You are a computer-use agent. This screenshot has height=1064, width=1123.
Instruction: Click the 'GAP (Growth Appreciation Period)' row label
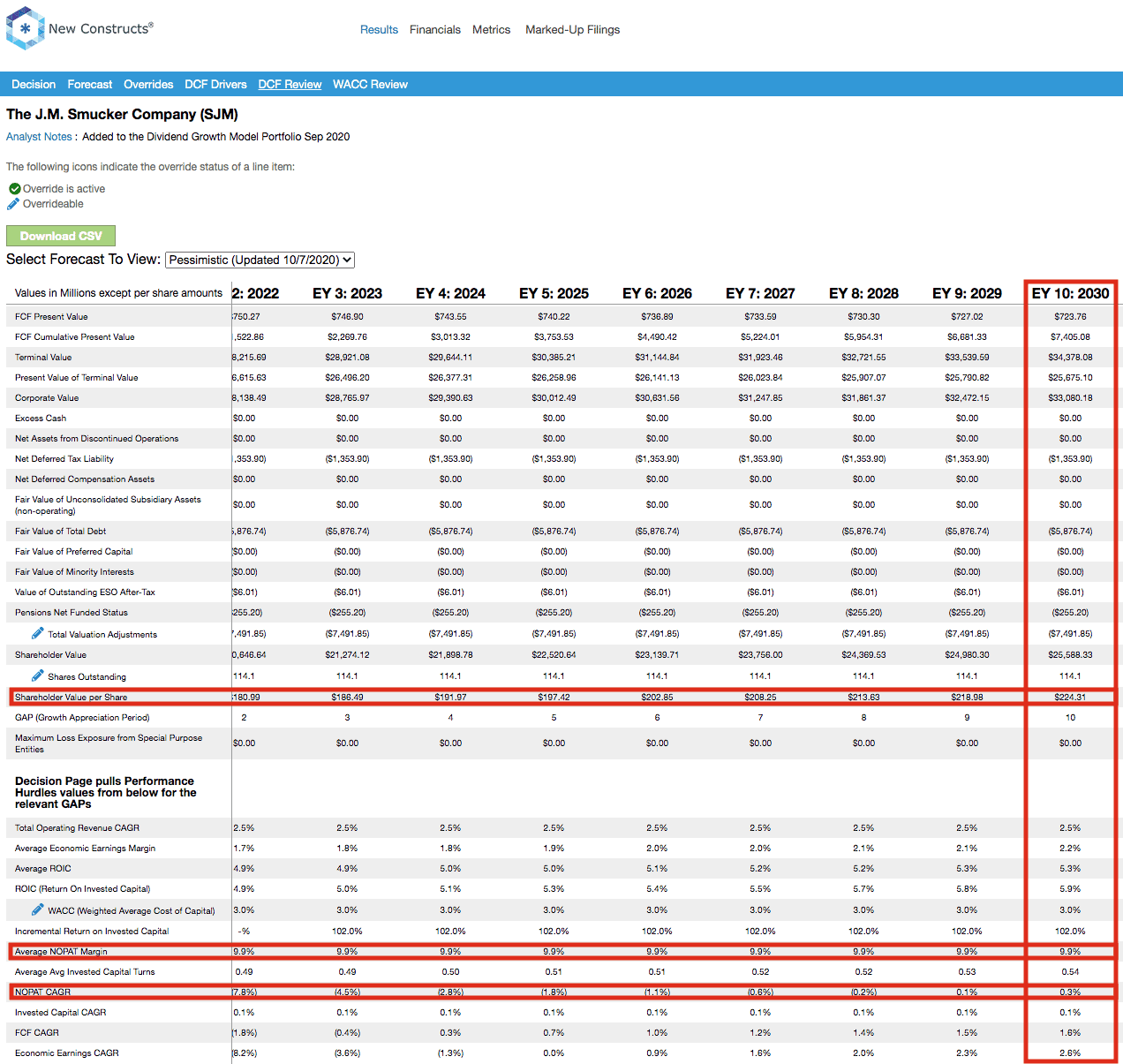tap(82, 718)
